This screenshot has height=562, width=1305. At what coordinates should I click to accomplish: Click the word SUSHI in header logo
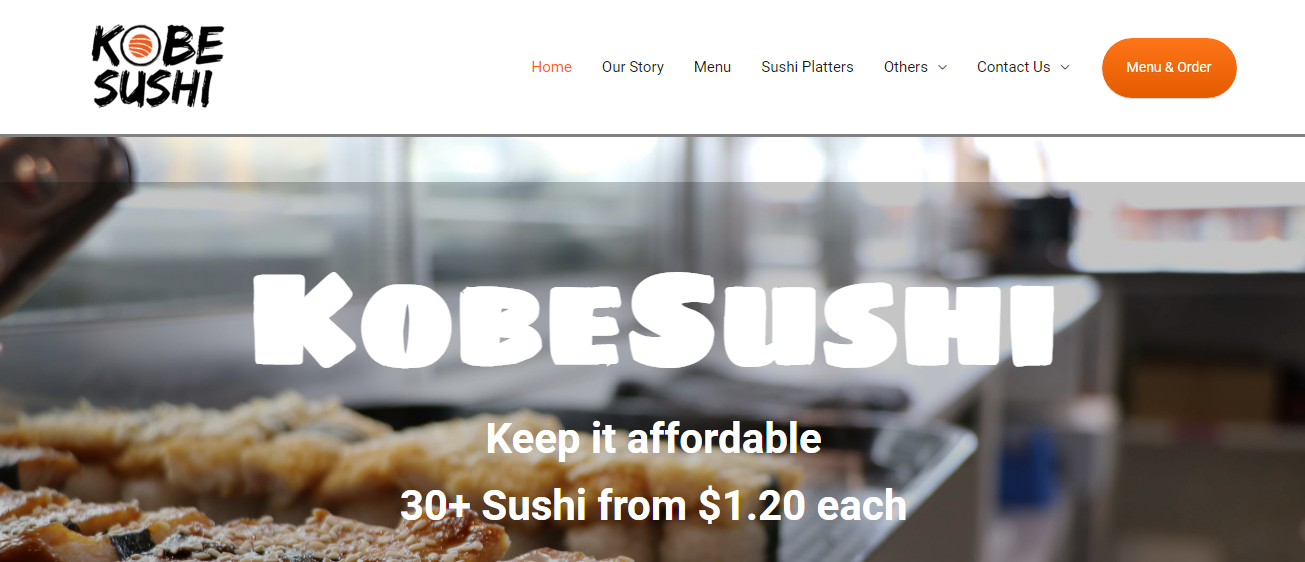[x=153, y=88]
